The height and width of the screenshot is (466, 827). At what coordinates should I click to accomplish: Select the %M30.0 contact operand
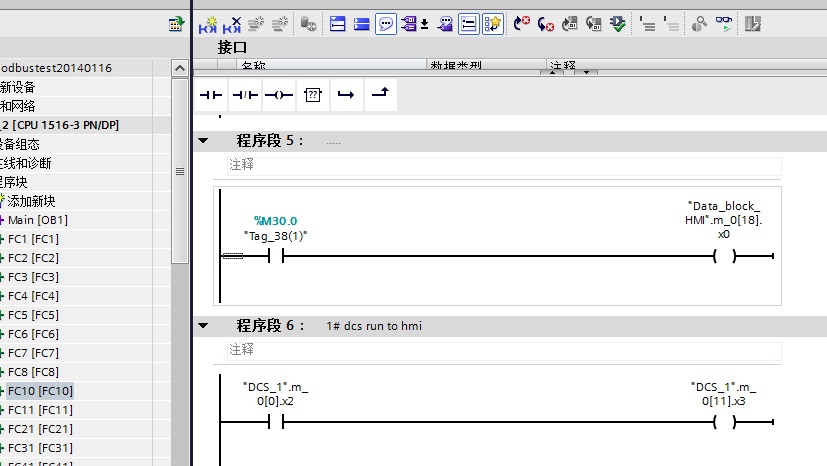[x=275, y=221]
